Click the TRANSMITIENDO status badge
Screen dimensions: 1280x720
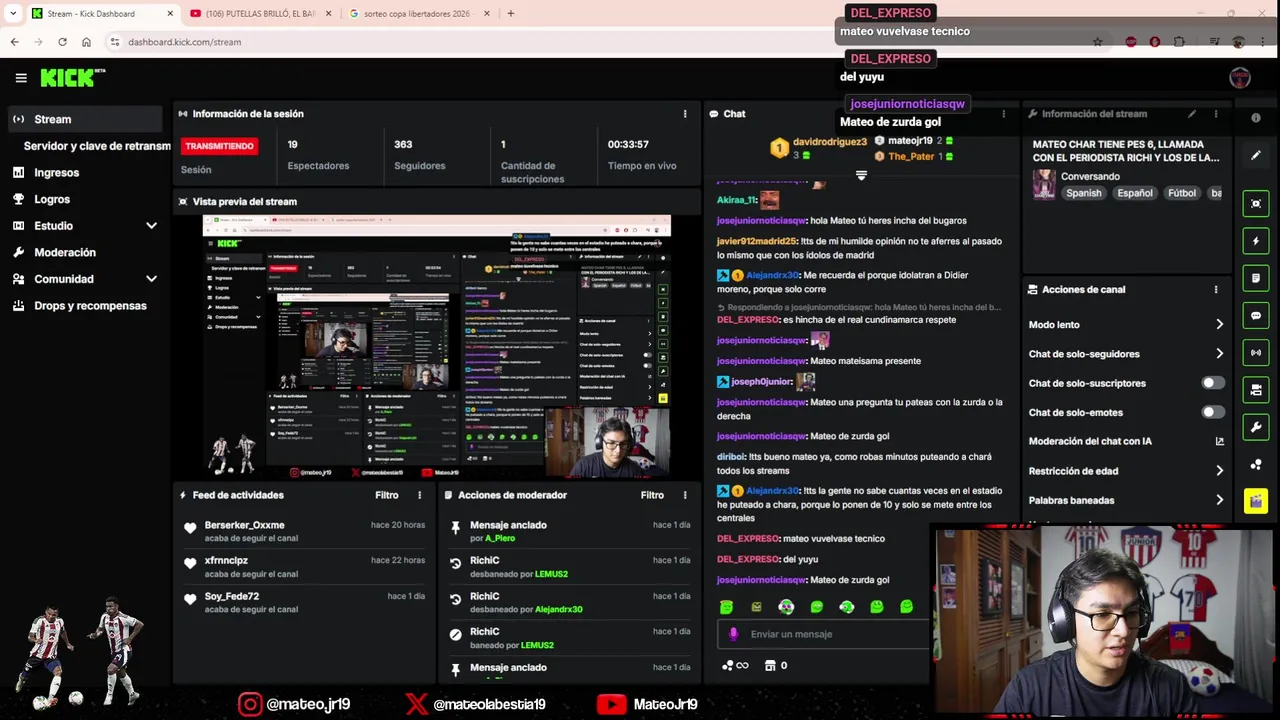coord(219,146)
